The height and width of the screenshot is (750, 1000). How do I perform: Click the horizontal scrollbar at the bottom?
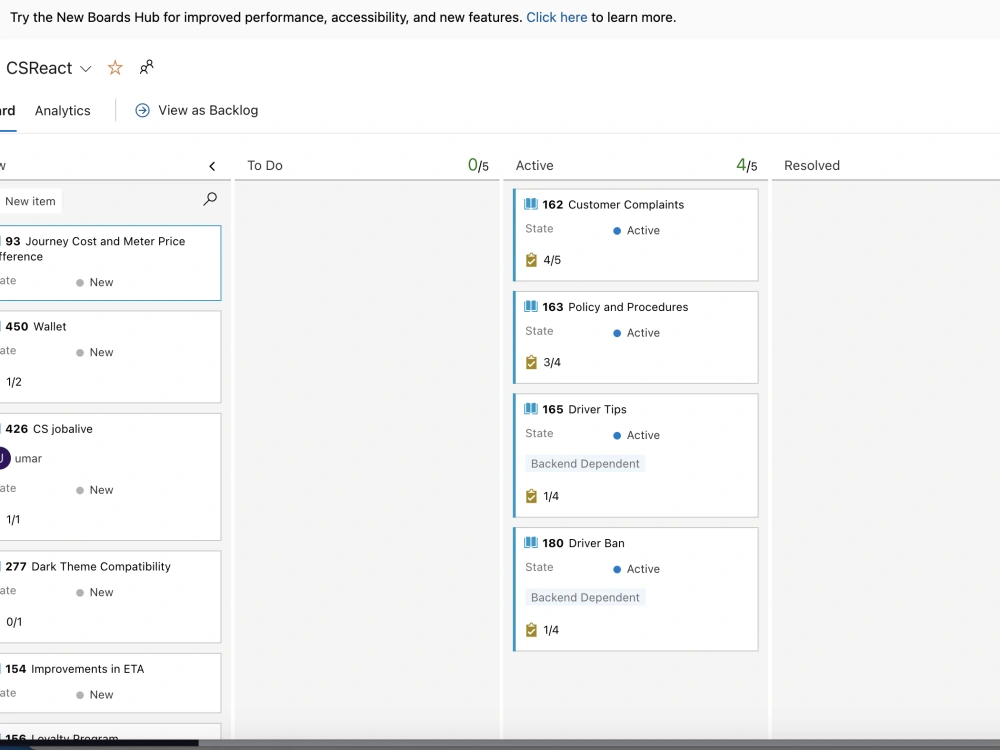[x=99, y=743]
